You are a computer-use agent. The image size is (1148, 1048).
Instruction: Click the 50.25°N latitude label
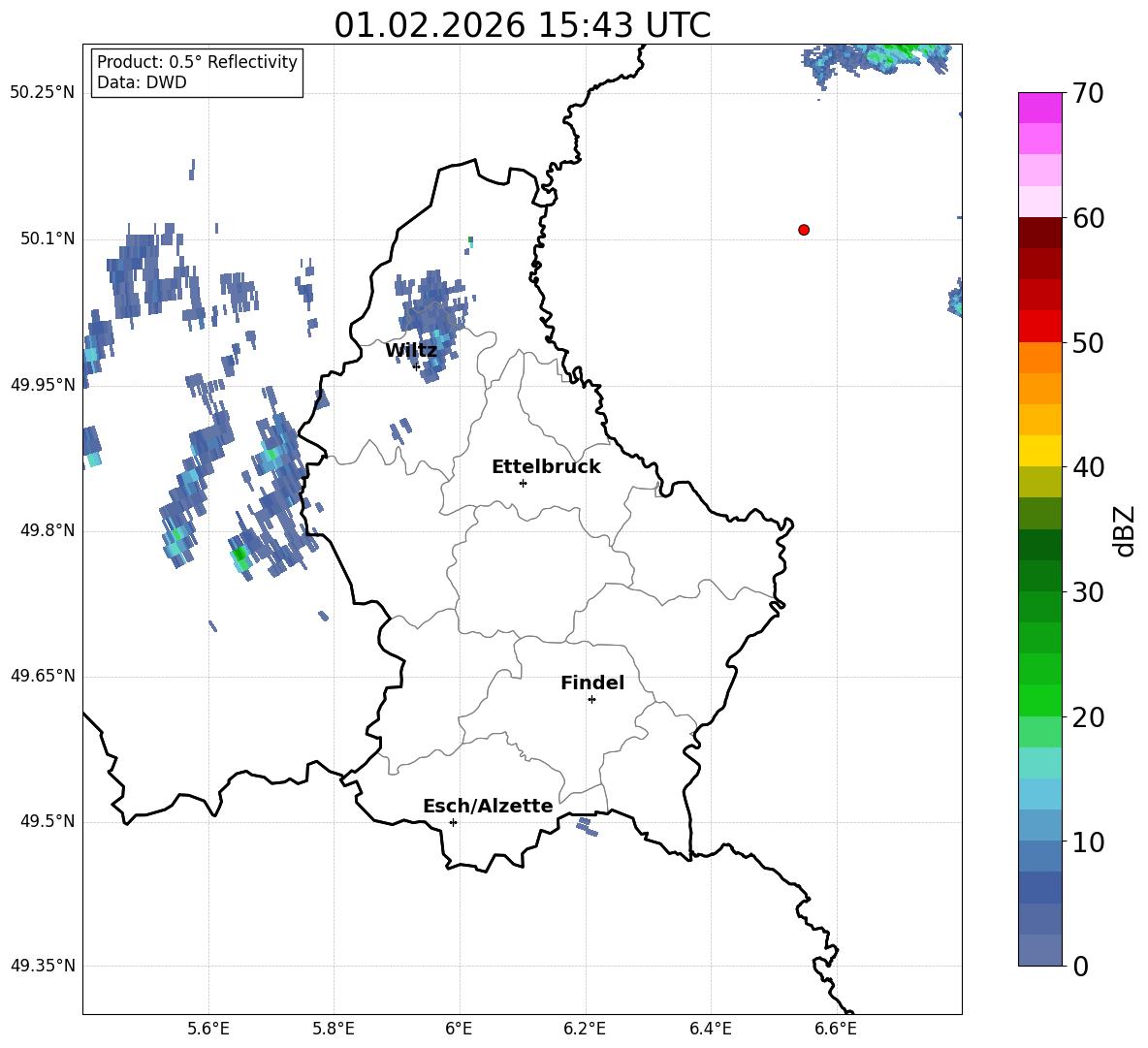click(x=43, y=93)
